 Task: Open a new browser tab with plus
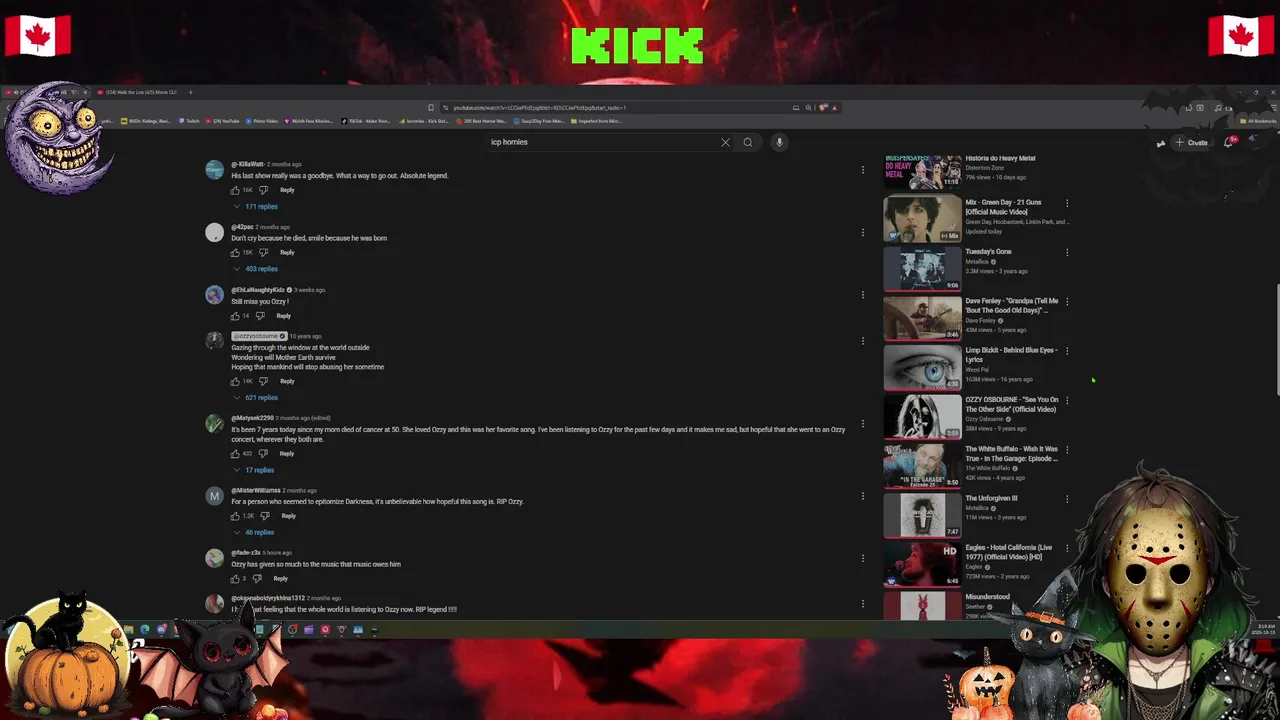click(x=190, y=92)
